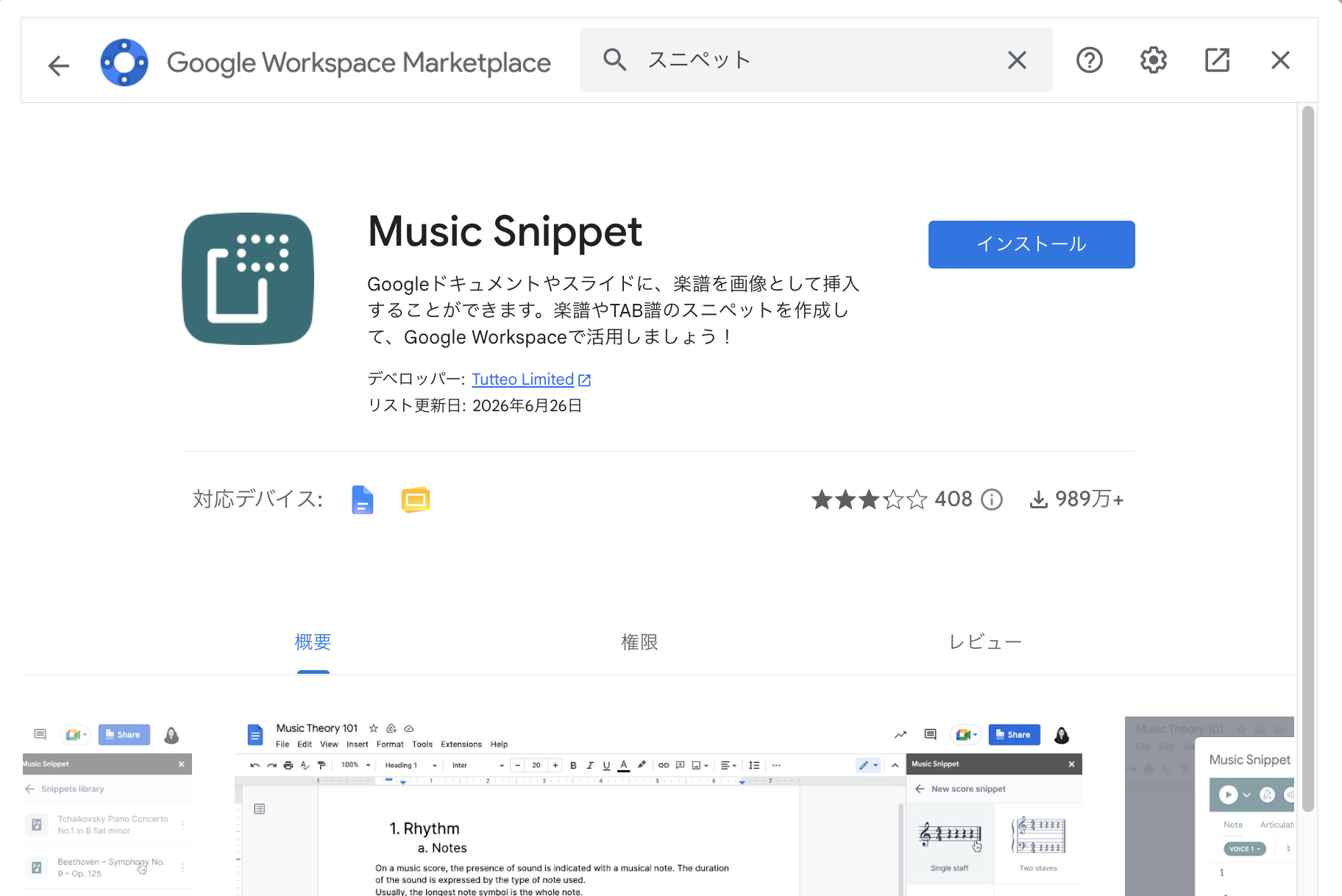Click the Music Snippet app icon
This screenshot has width=1342, height=896.
248,279
